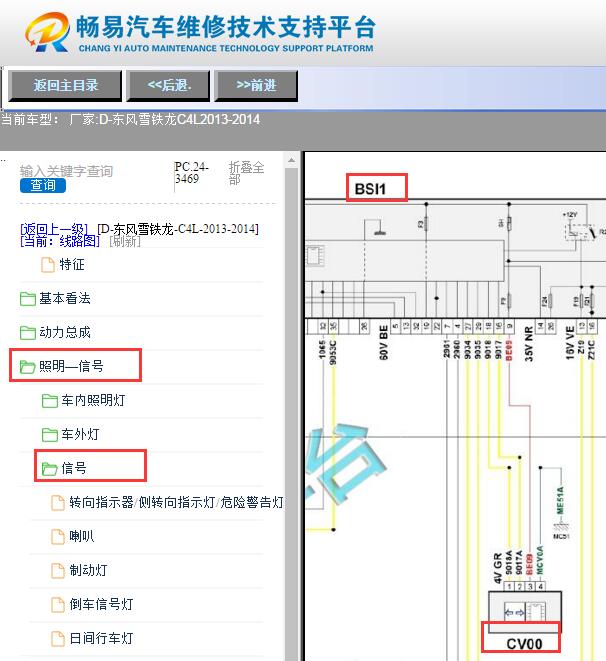606x661 pixels.
Task: Open the 返回上一级 link
Action: tap(54, 229)
